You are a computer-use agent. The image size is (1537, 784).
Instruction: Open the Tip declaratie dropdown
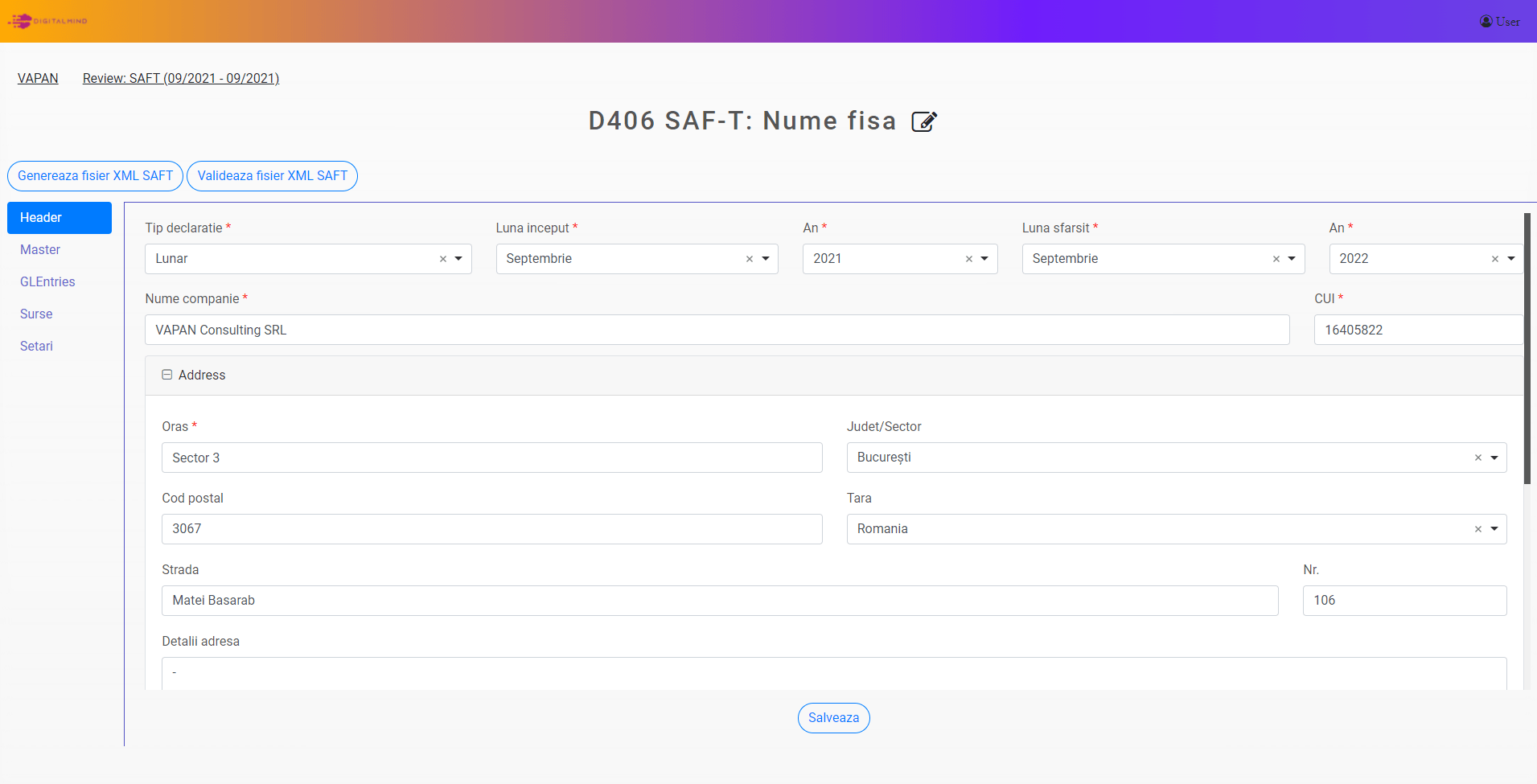(x=458, y=259)
